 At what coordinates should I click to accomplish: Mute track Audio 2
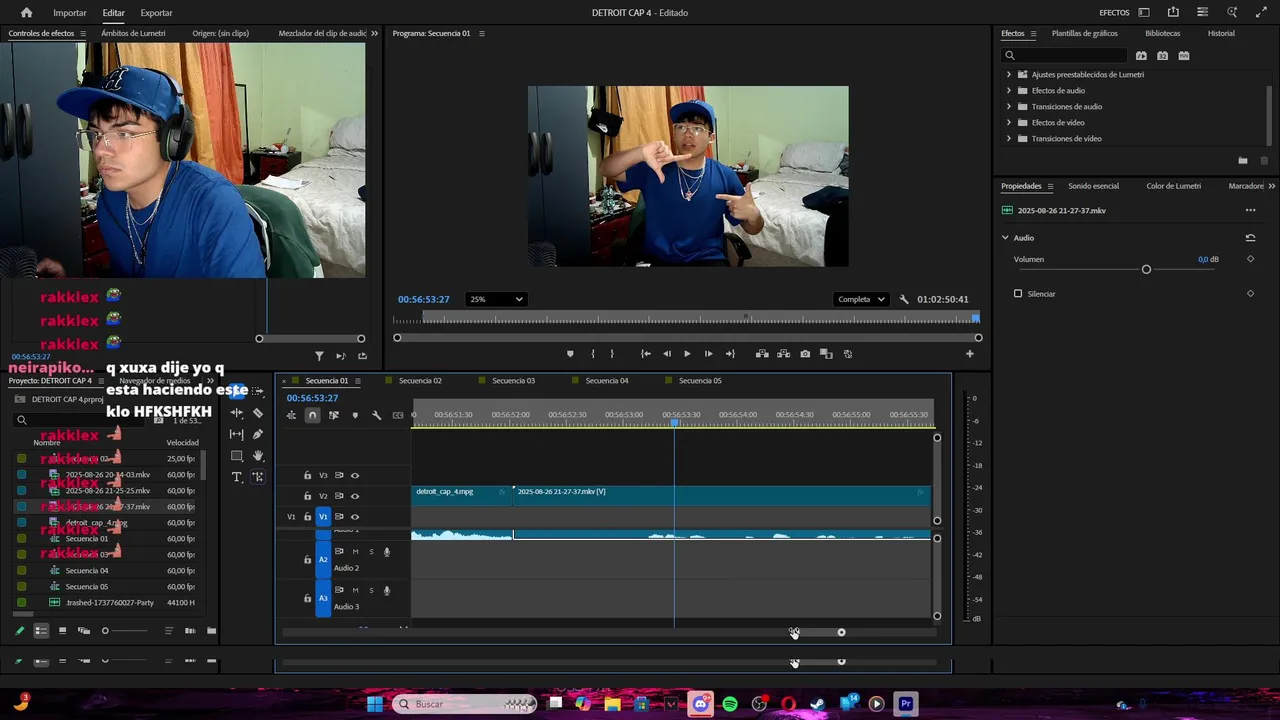pyautogui.click(x=355, y=552)
